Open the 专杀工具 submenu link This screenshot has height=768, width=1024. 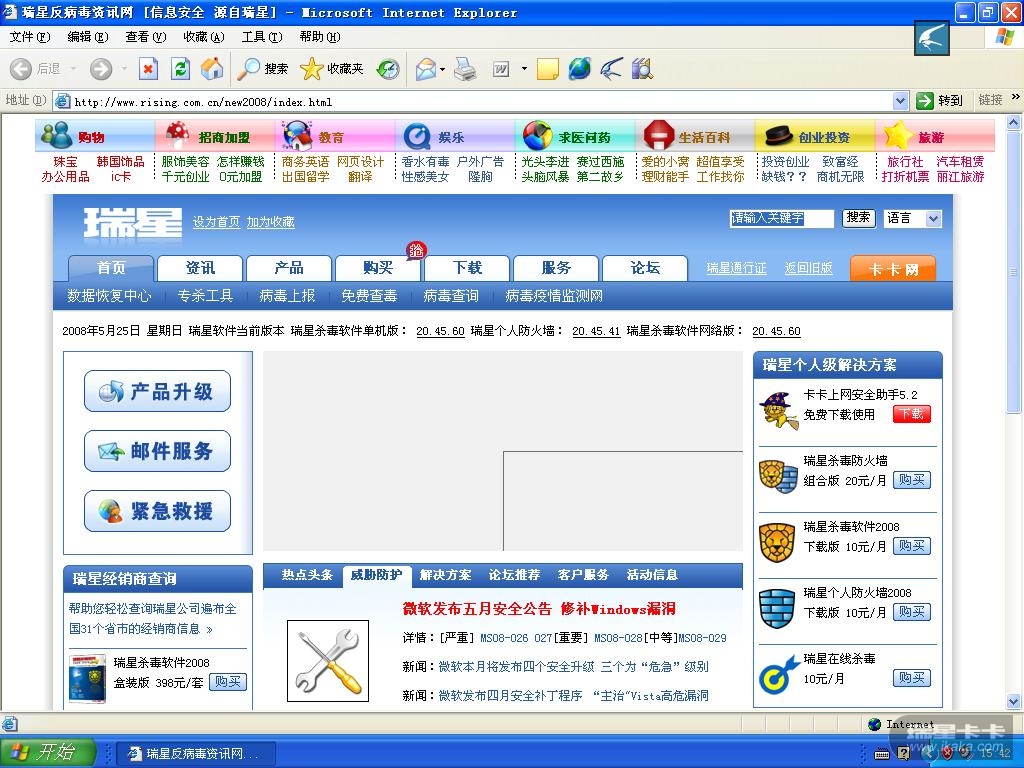[205, 296]
